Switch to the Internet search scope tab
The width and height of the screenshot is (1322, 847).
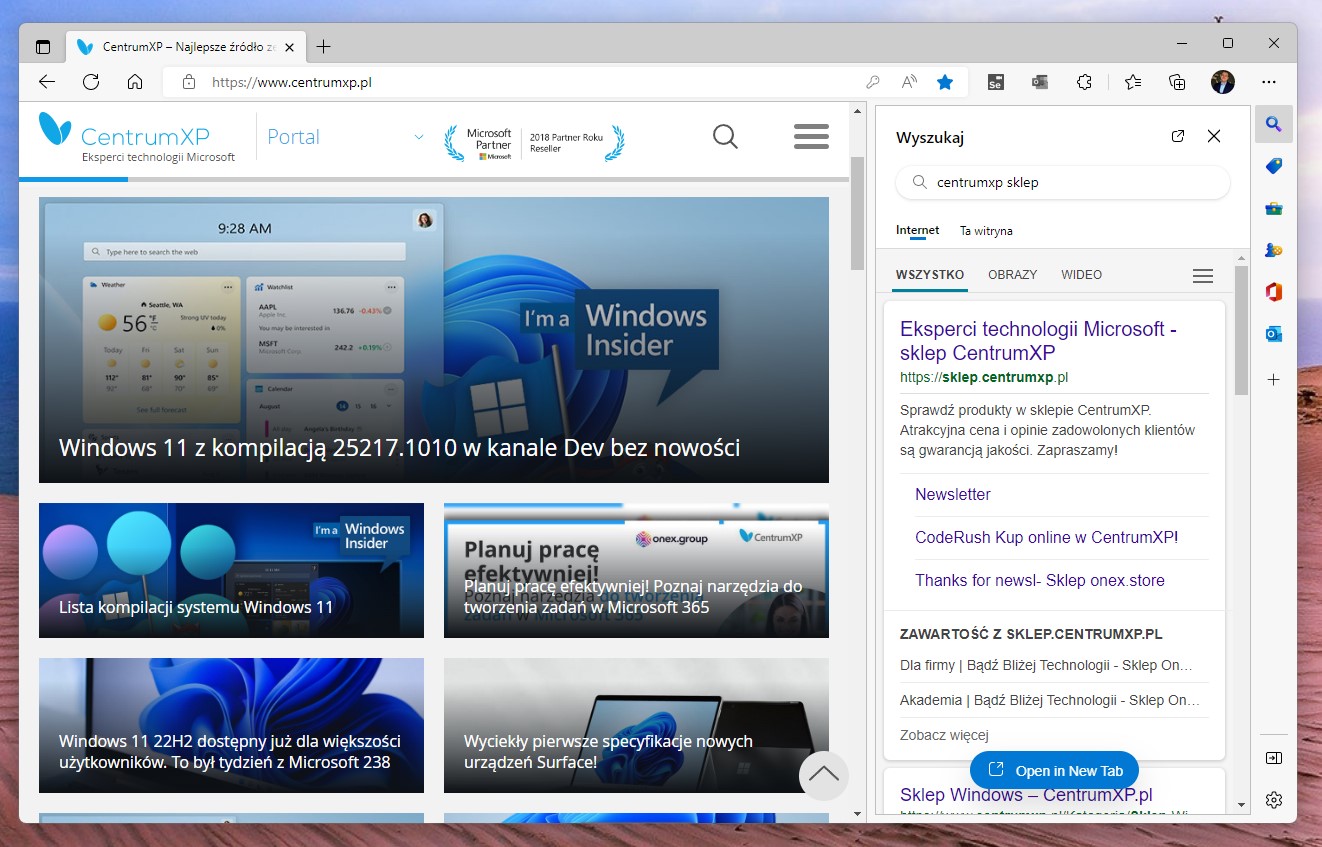[x=918, y=230]
